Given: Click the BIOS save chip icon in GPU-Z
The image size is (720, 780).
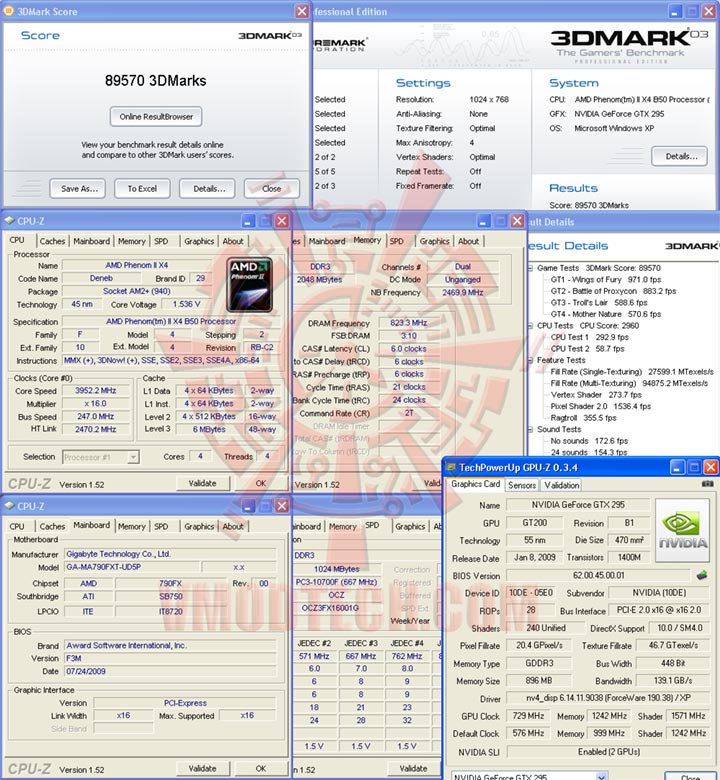Looking at the screenshot, I should coord(702,575).
